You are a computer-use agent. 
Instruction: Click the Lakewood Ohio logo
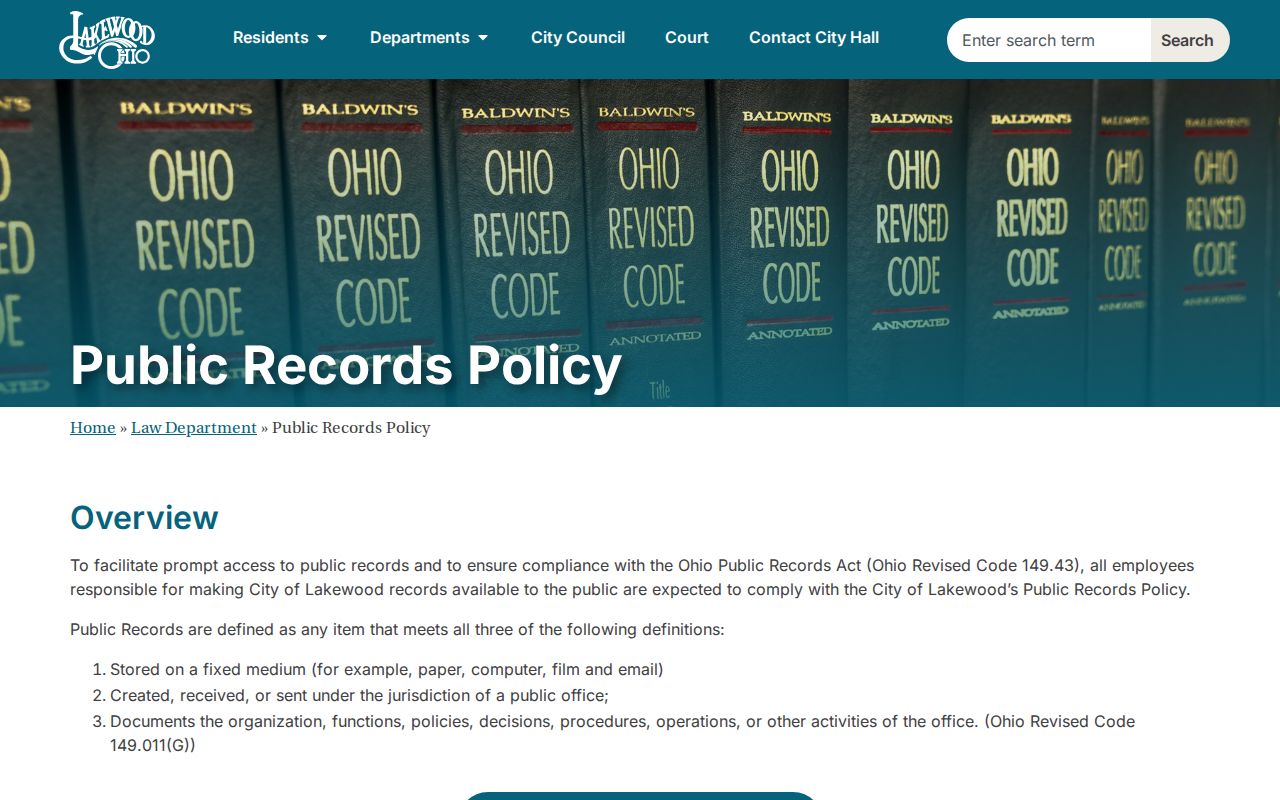pos(107,40)
